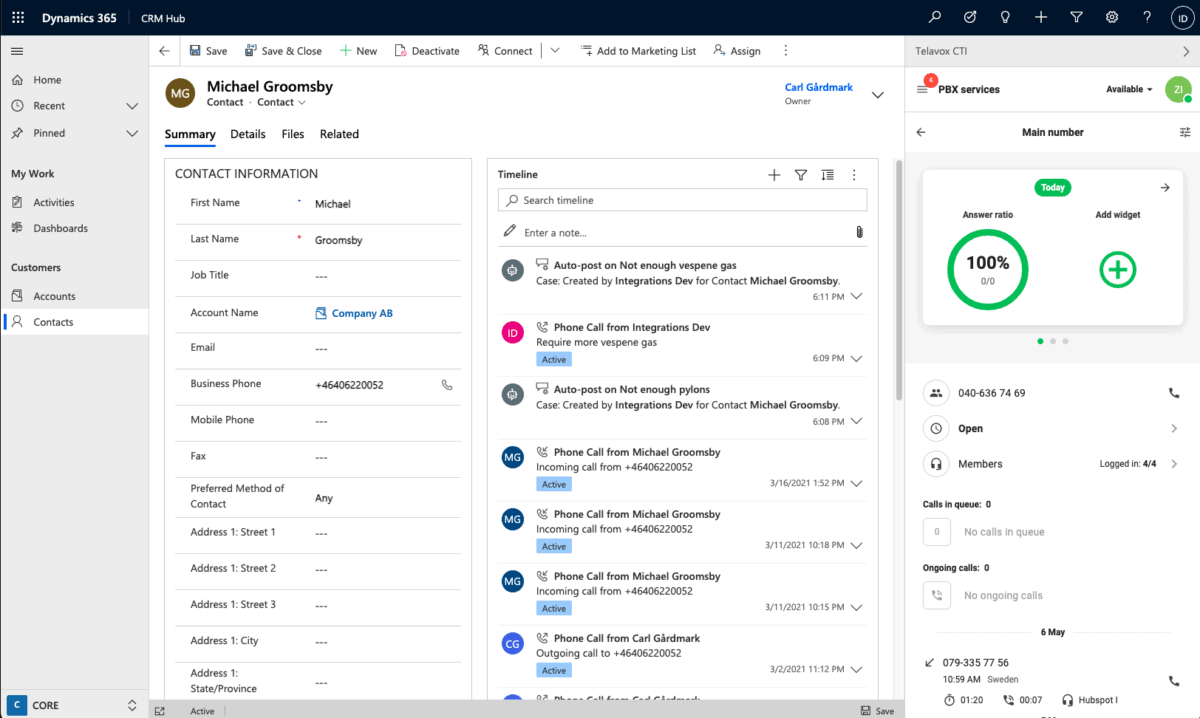Click the Last Name field Groomsby
1200x718 pixels.
387,240
